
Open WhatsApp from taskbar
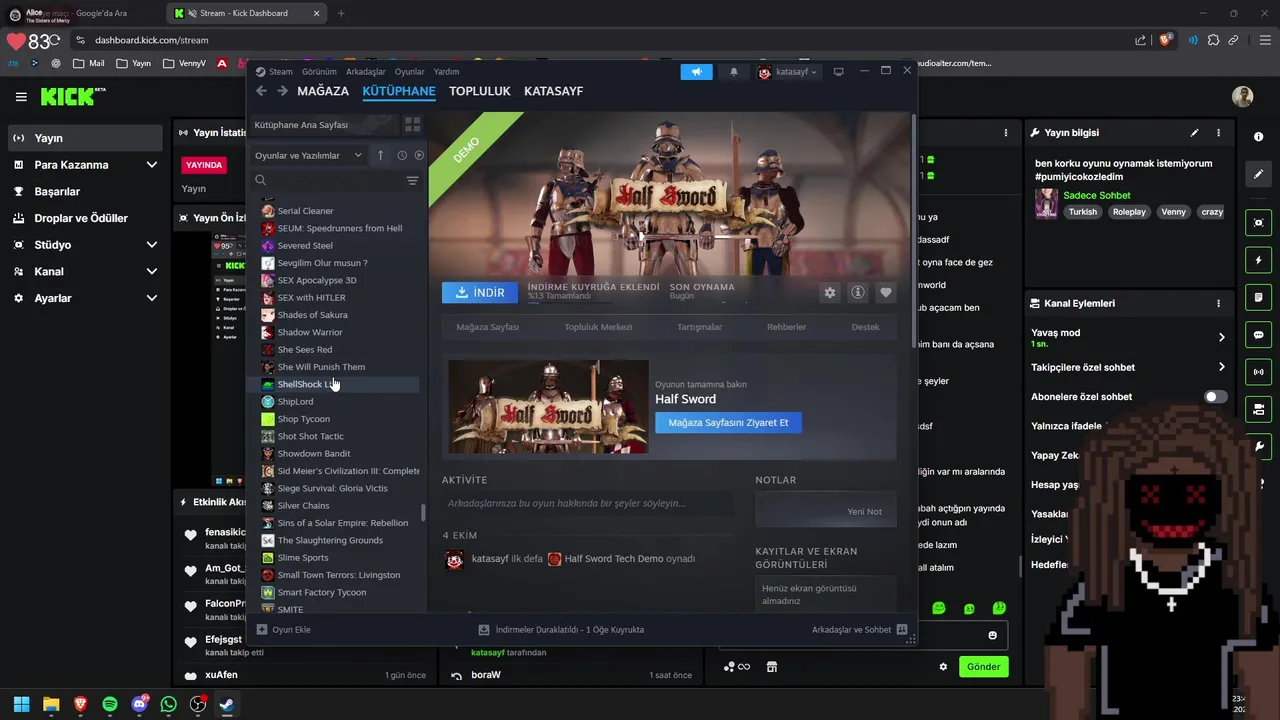168,704
